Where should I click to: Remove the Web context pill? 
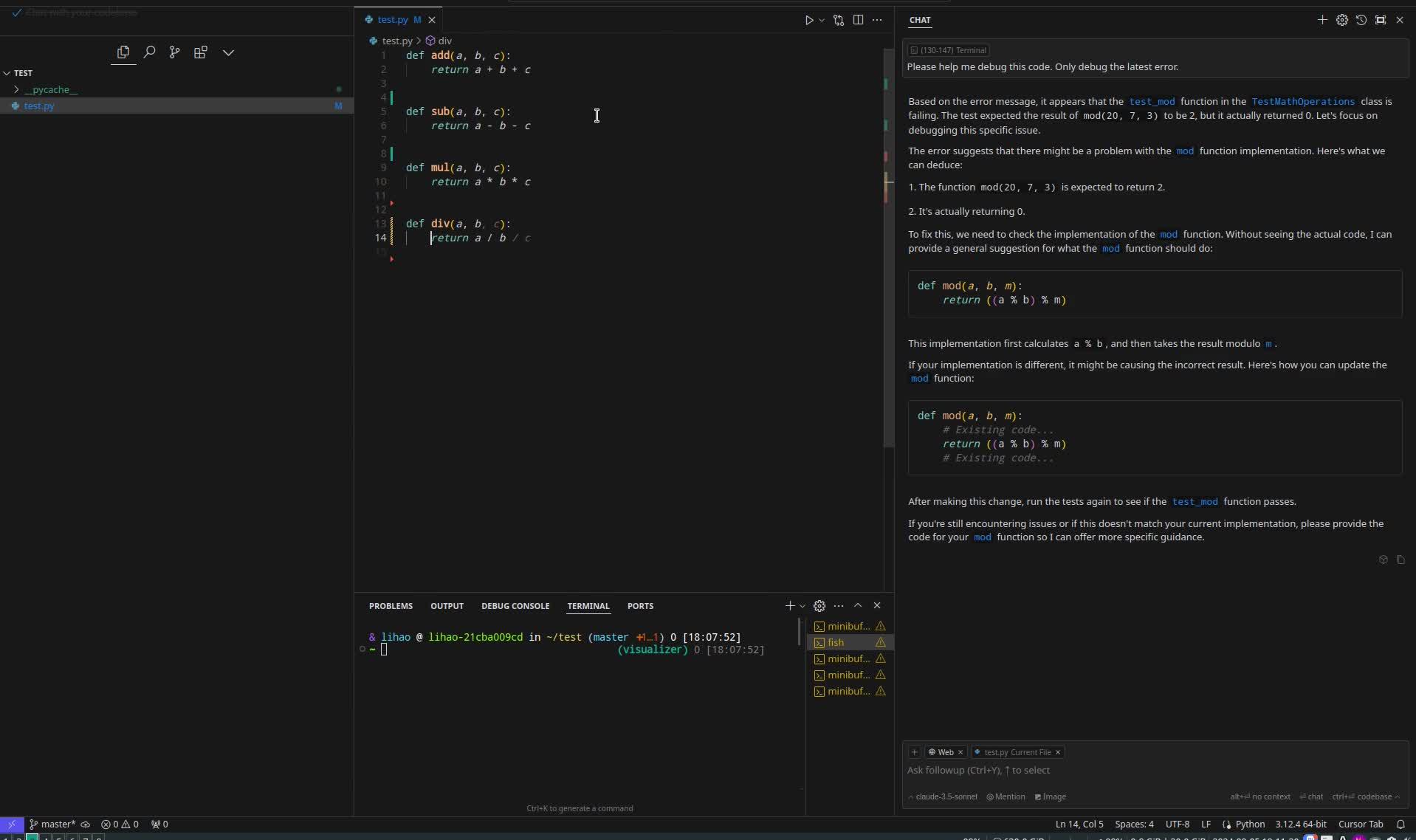[x=960, y=753]
